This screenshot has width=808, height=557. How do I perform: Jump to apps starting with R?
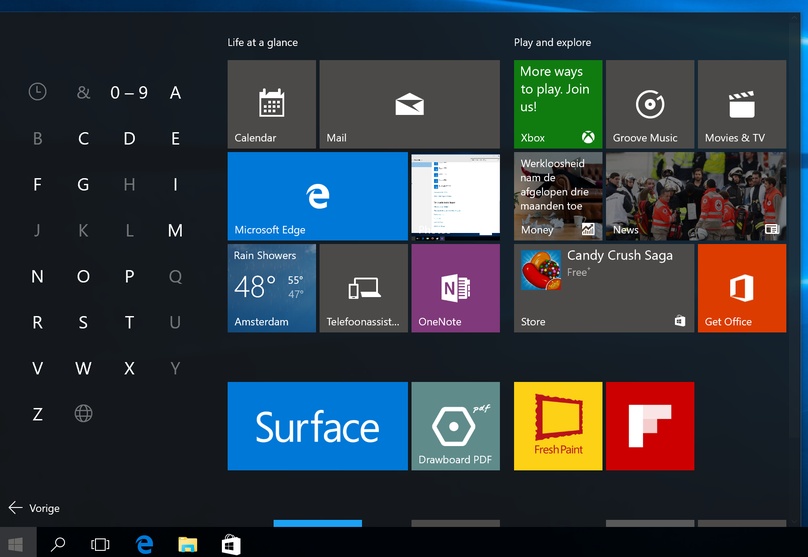[37, 323]
